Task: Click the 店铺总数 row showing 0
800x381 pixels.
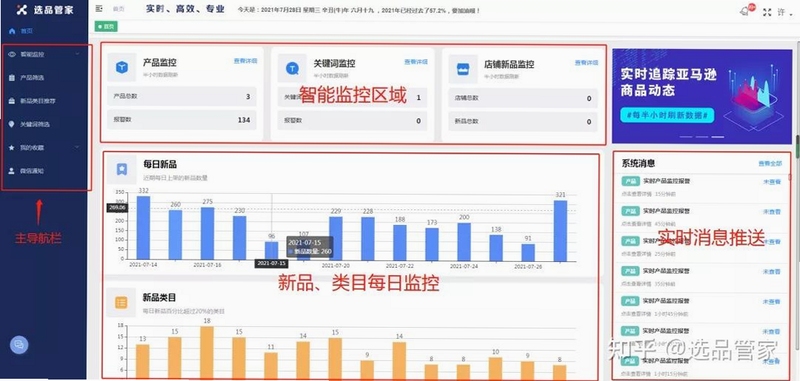Action: tap(523, 98)
